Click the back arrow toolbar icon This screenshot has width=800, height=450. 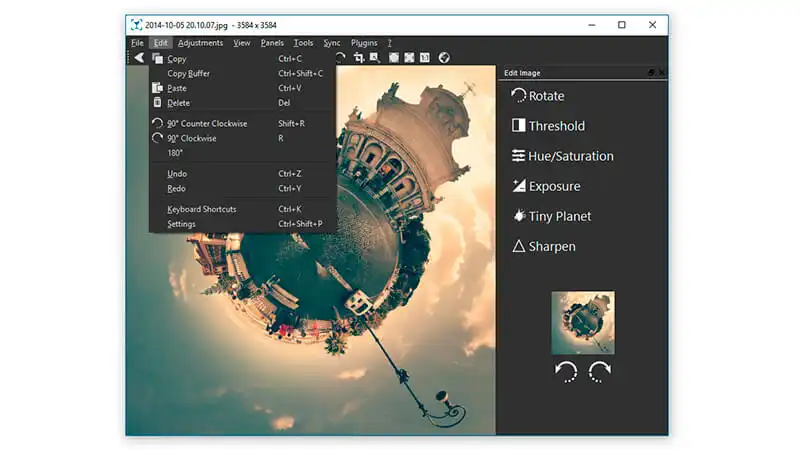point(139,58)
